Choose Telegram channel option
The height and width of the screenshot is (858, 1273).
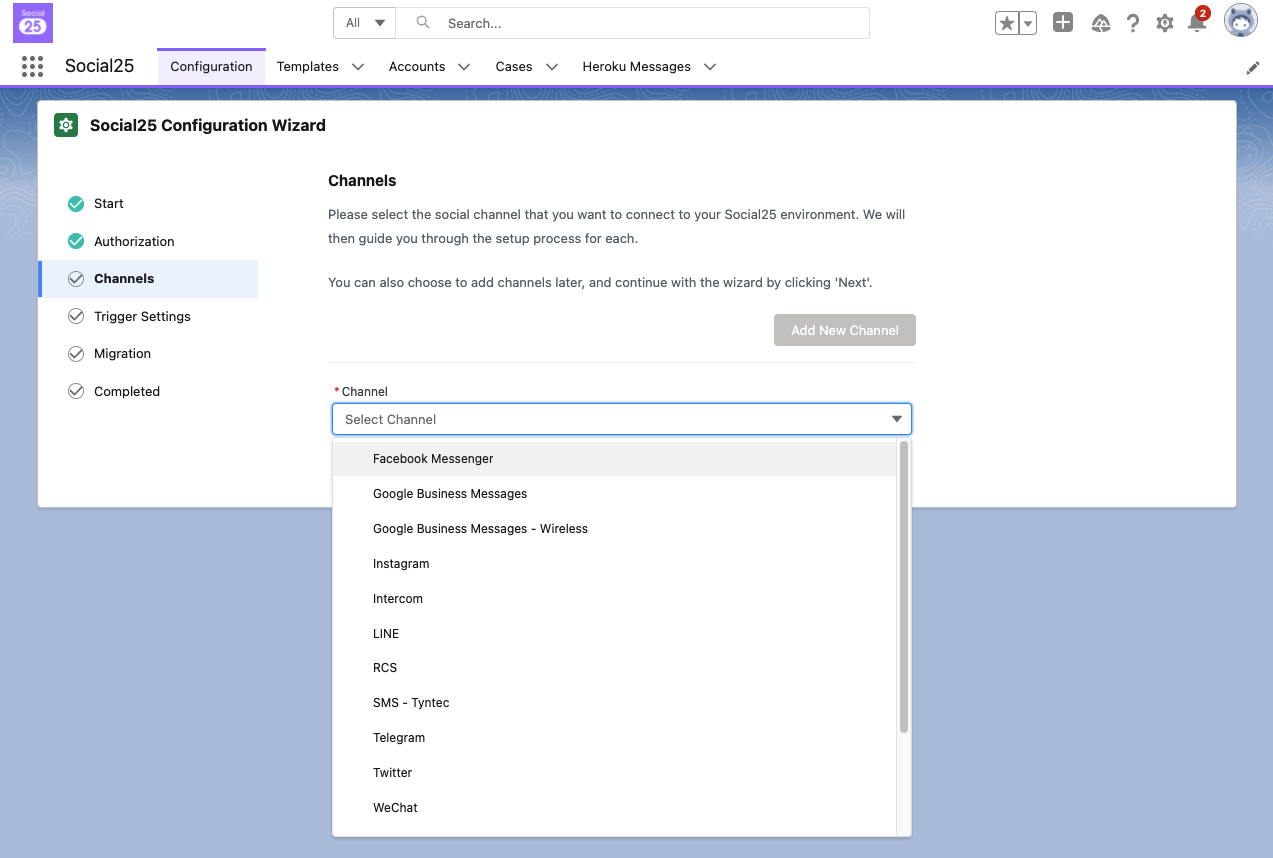coord(399,738)
